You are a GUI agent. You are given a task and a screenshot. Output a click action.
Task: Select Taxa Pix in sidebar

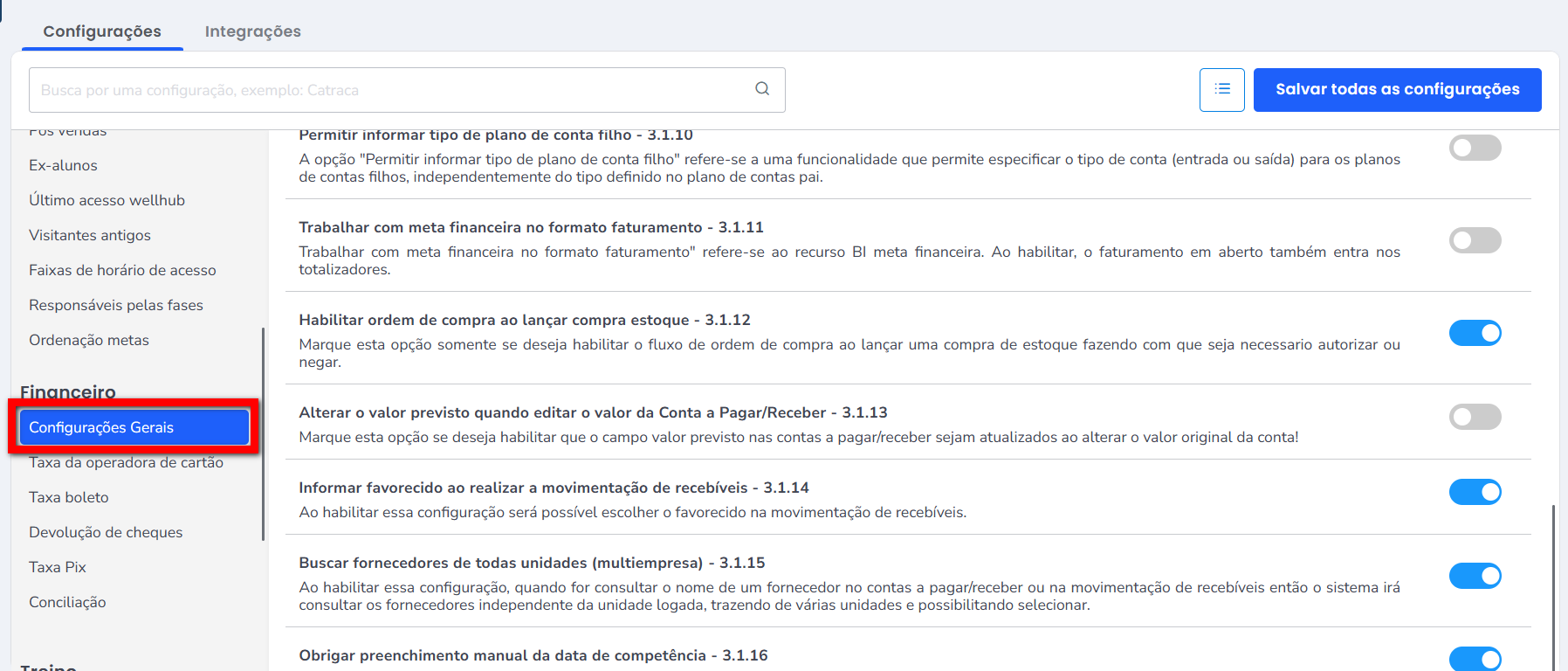(58, 567)
